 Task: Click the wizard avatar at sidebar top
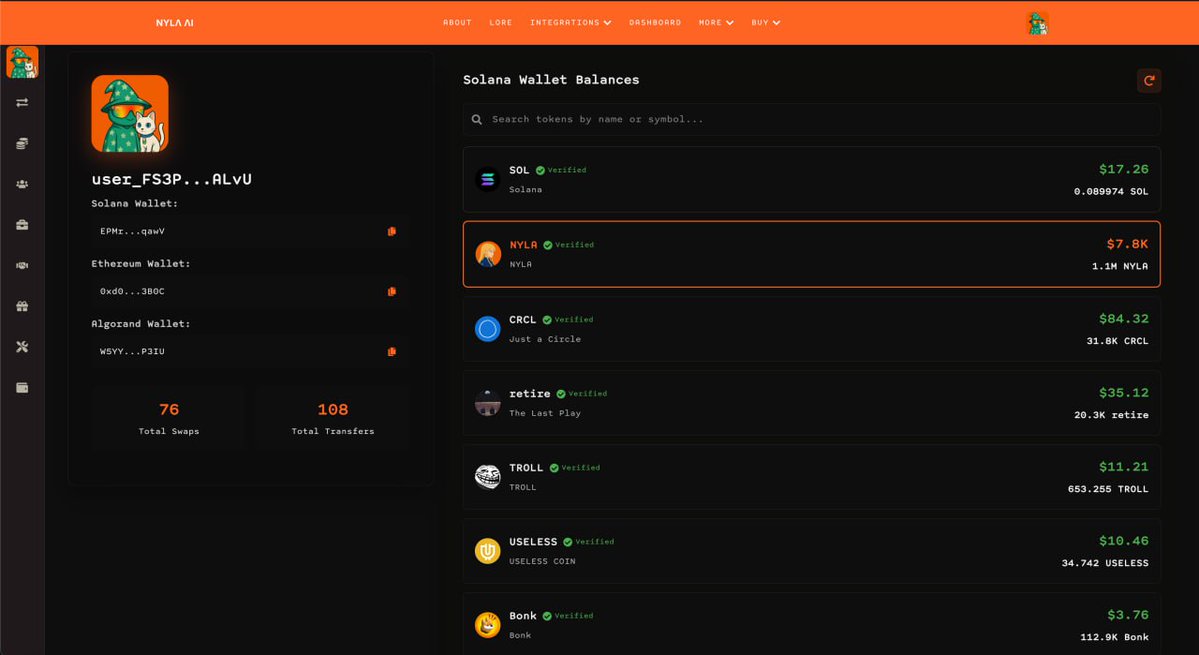click(22, 63)
